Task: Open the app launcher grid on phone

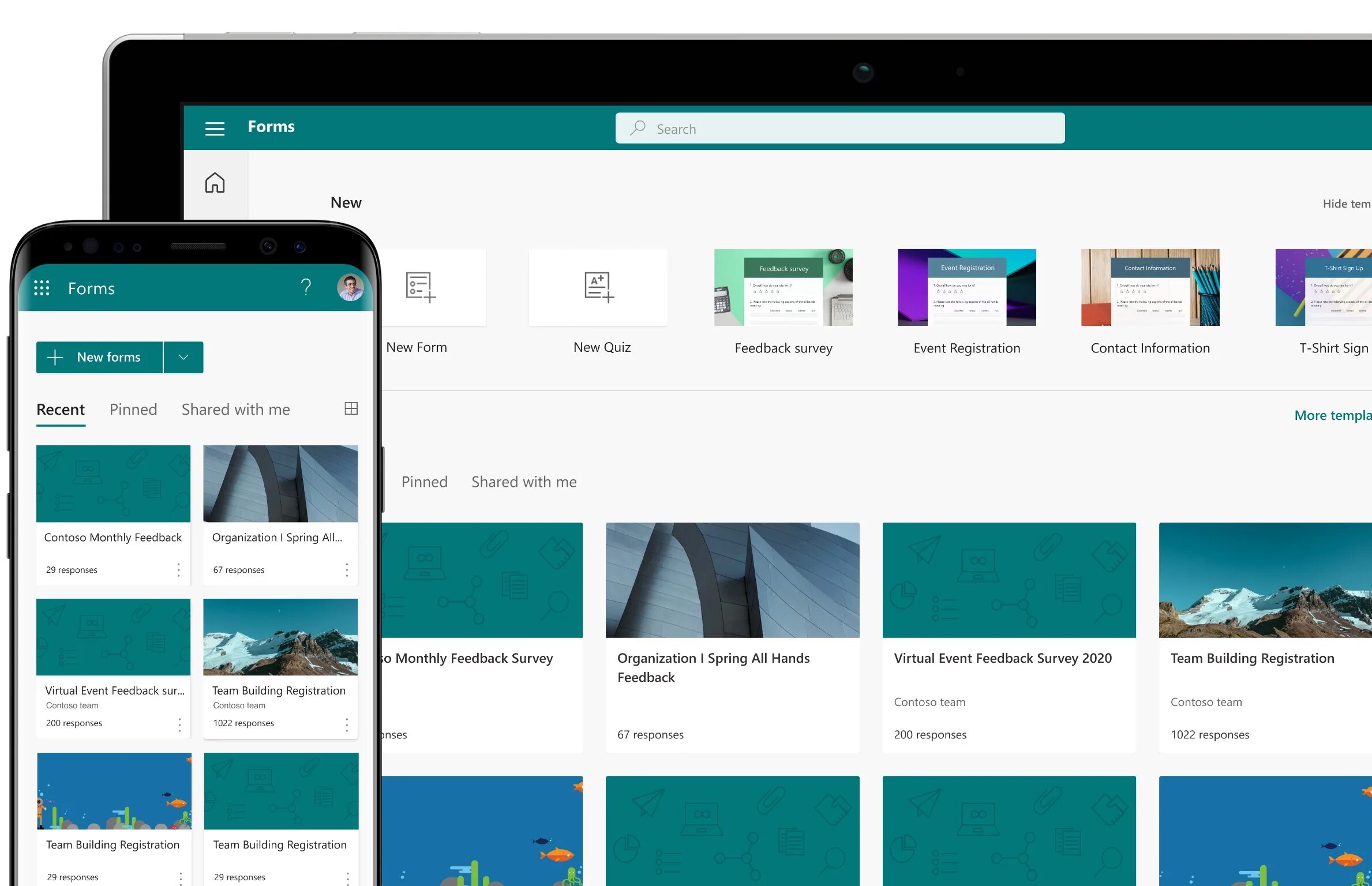Action: pyautogui.click(x=42, y=288)
